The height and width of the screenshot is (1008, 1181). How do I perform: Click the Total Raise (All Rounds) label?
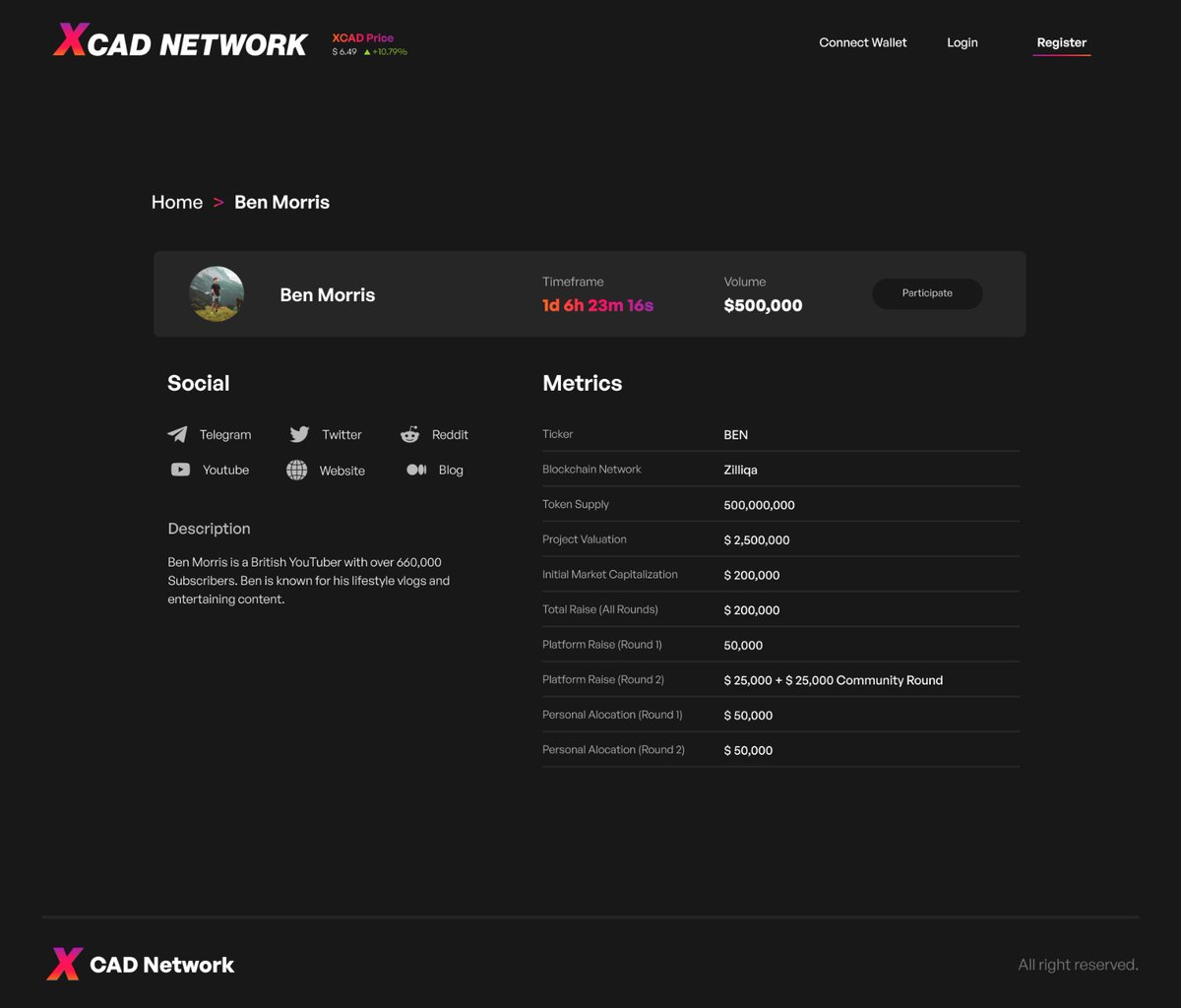click(x=600, y=609)
